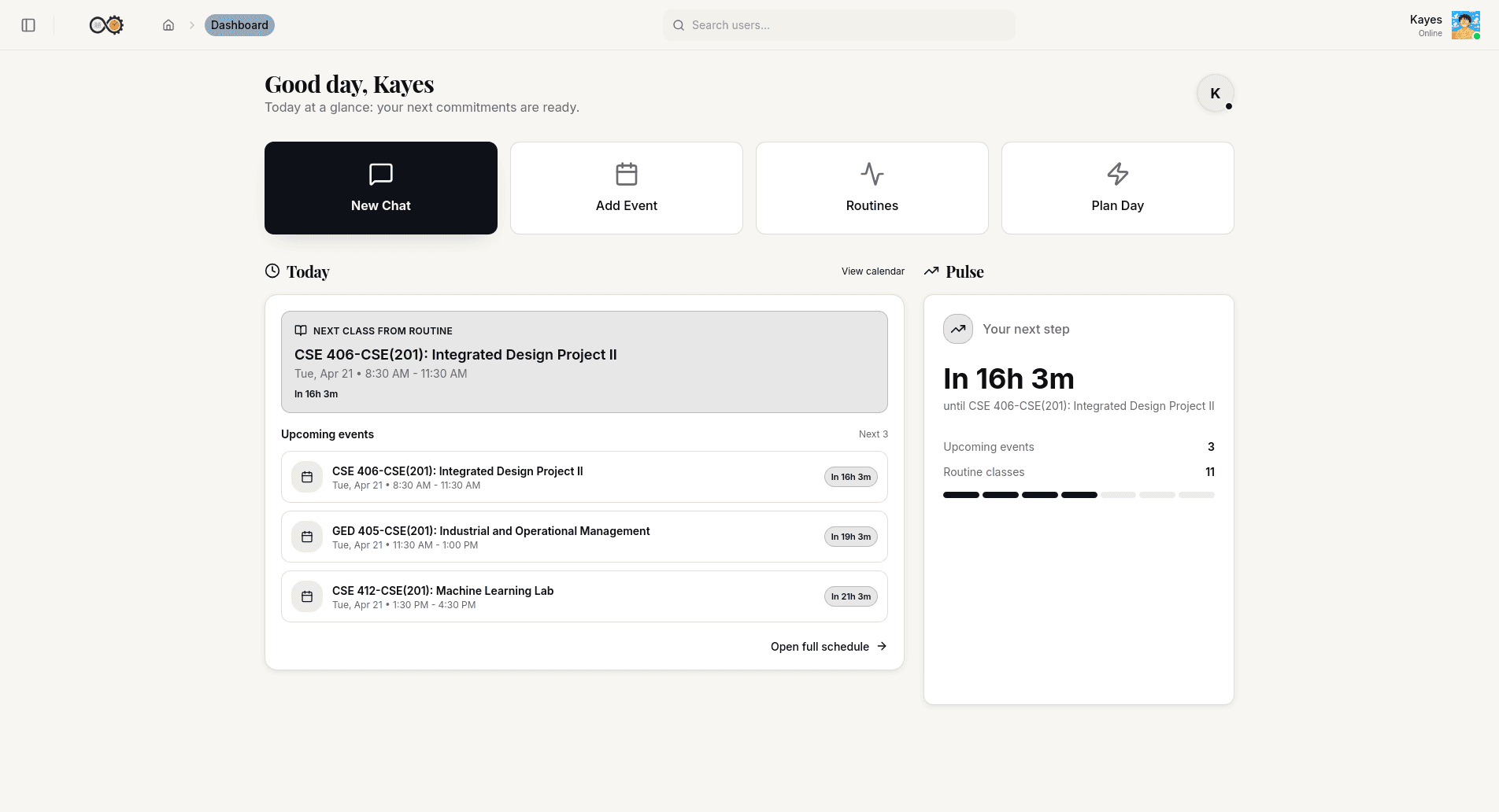This screenshot has width=1499, height=812.
Task: Click the Online status text
Action: tap(1431, 33)
